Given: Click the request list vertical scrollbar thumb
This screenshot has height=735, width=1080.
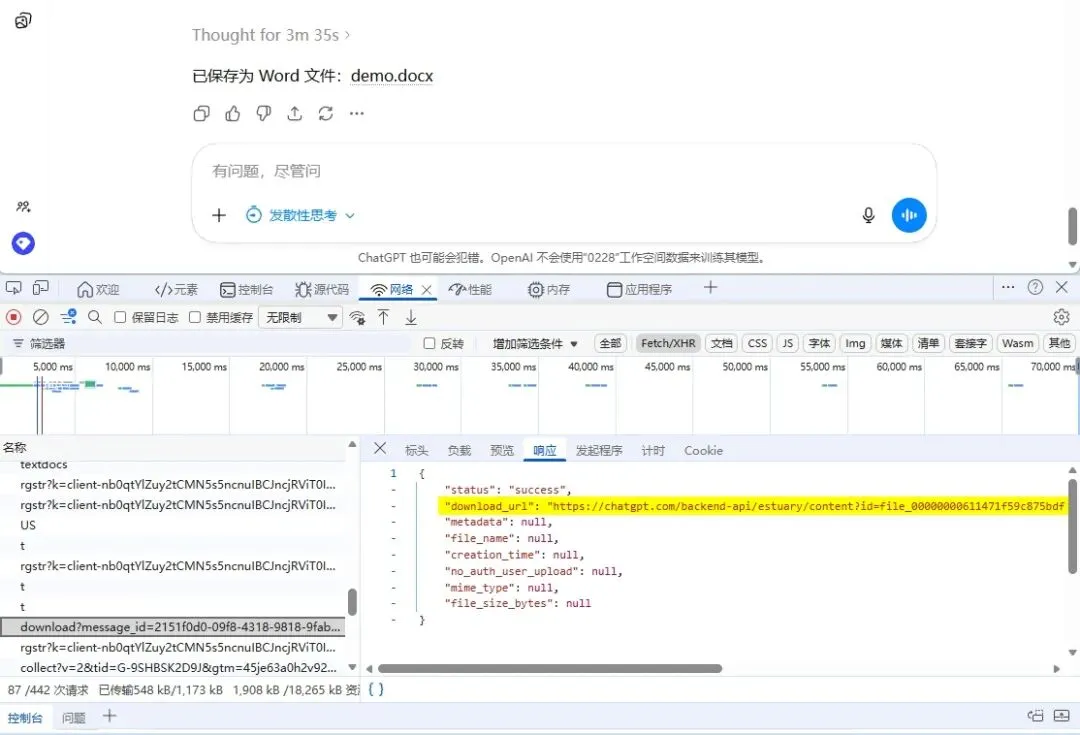Looking at the screenshot, I should point(352,602).
